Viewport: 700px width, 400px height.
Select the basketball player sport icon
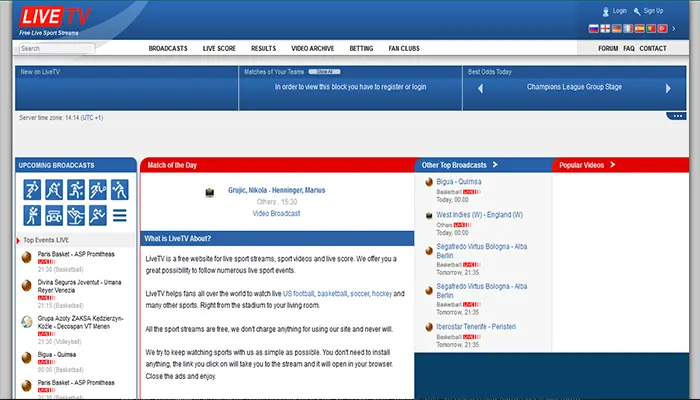click(x=76, y=190)
